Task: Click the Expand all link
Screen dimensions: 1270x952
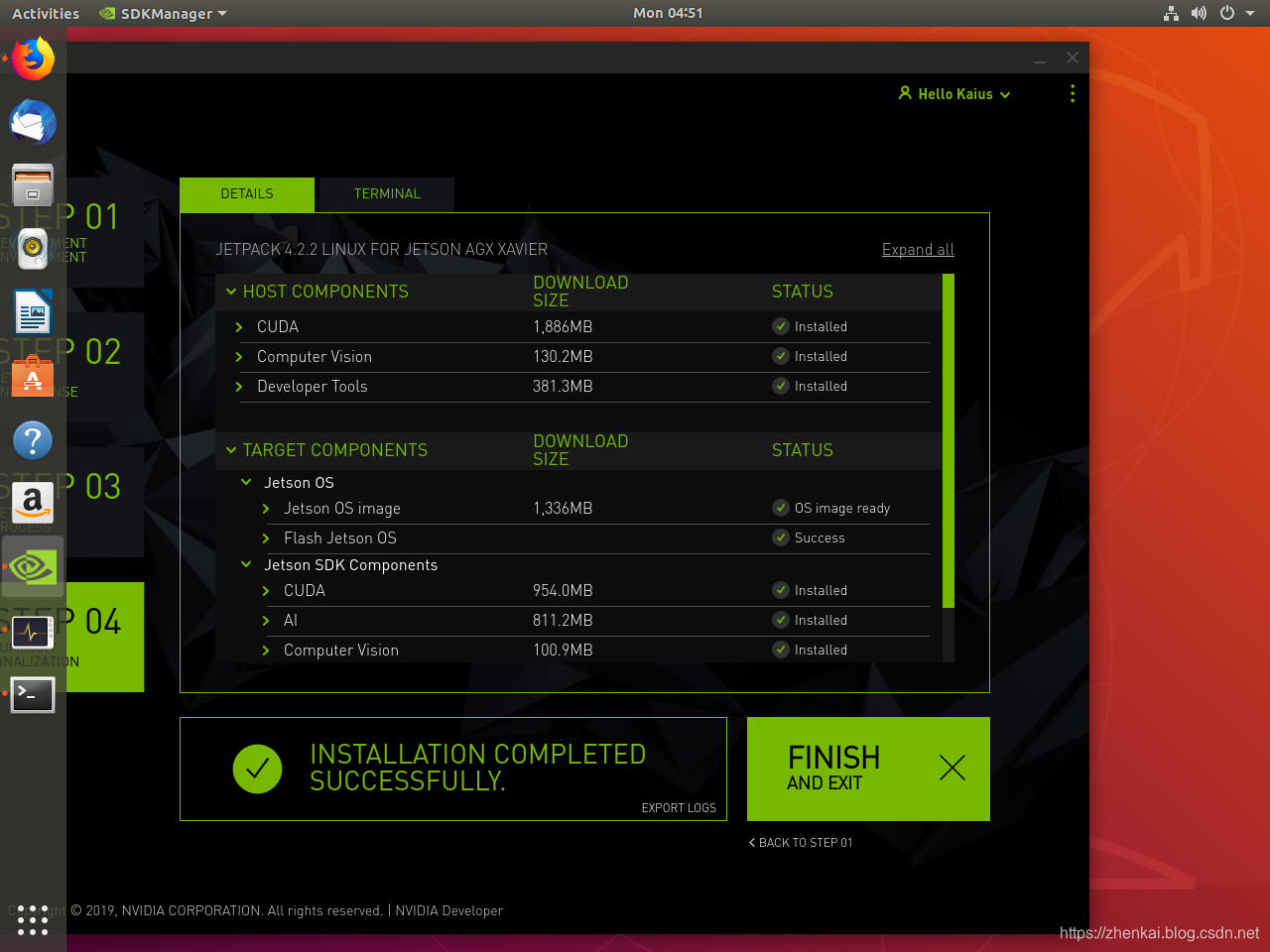Action: 918,250
